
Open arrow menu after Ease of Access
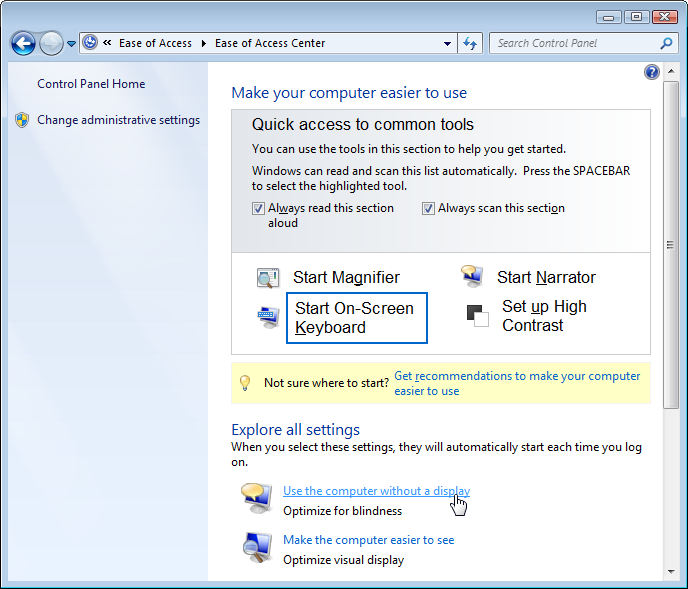[x=204, y=43]
